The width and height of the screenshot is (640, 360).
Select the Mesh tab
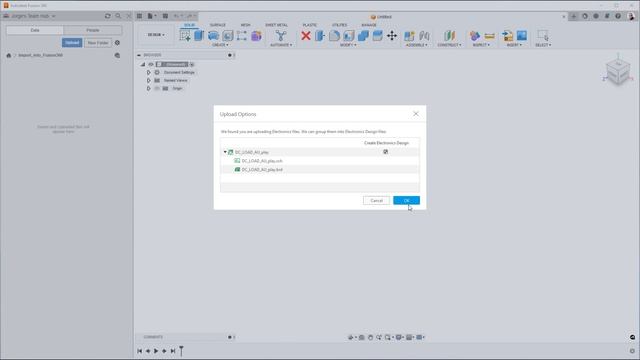(245, 25)
